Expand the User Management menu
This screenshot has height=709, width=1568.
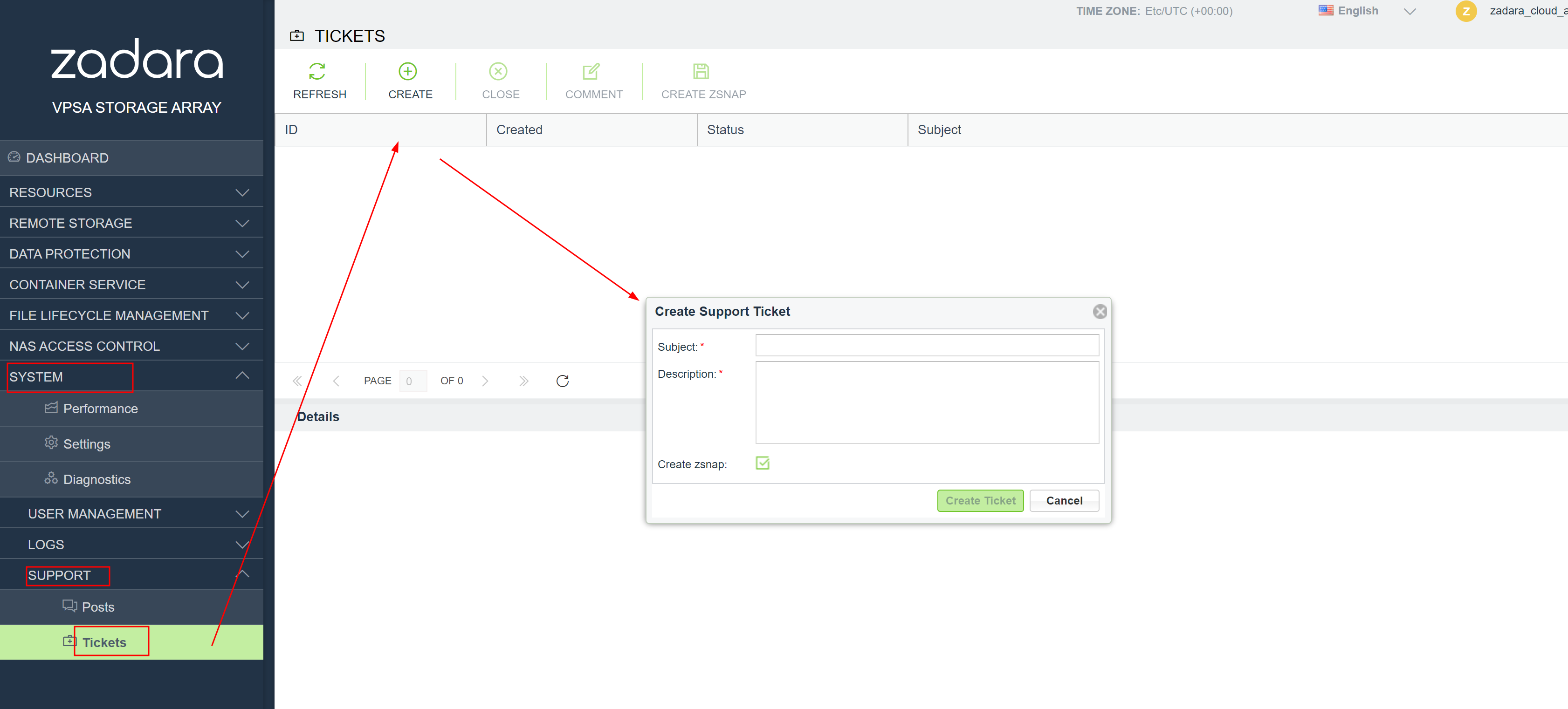131,514
